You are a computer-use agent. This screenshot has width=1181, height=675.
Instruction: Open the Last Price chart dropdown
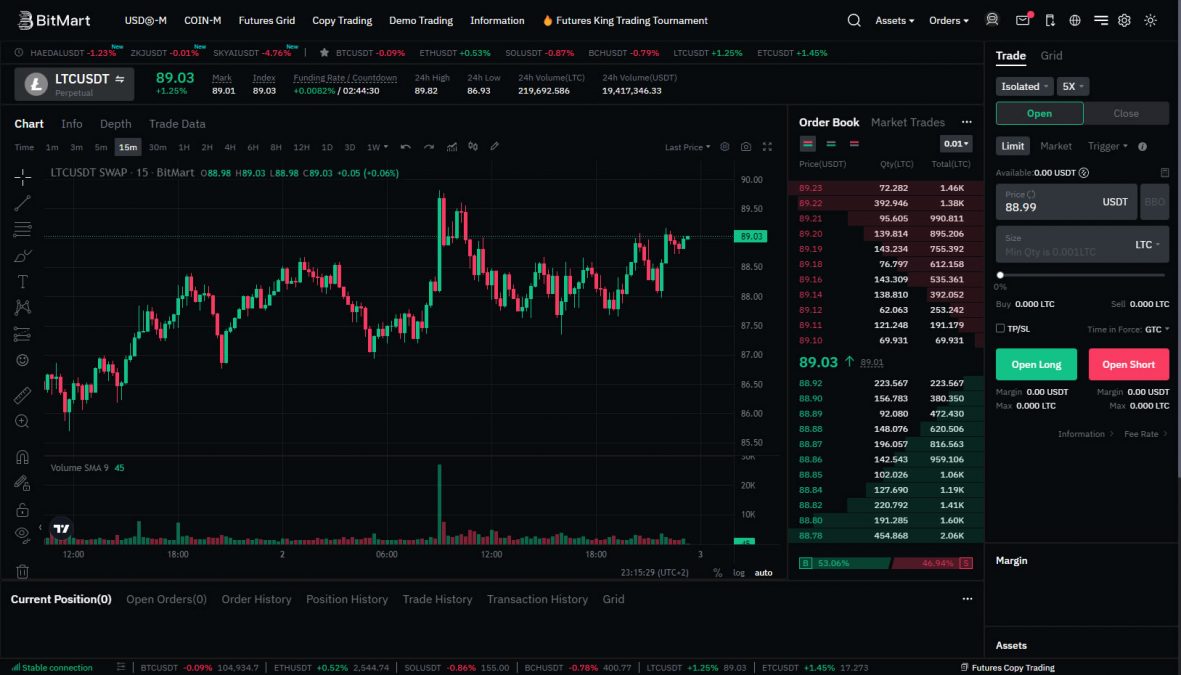click(x=687, y=147)
